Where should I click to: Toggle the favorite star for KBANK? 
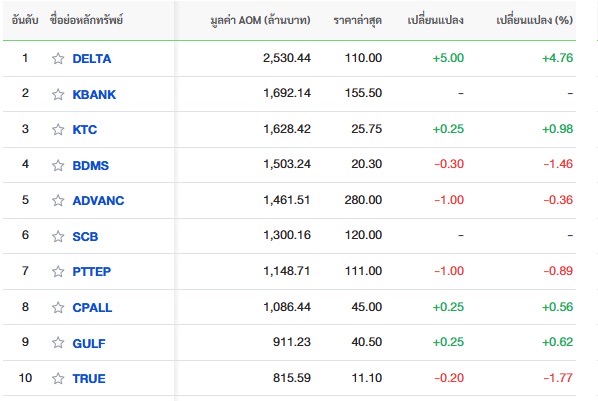pyautogui.click(x=58, y=94)
